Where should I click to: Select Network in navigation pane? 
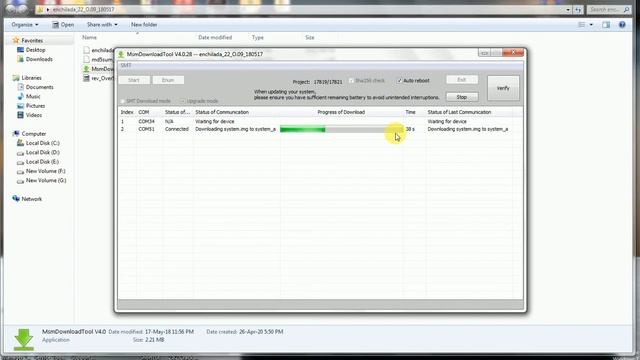point(31,199)
